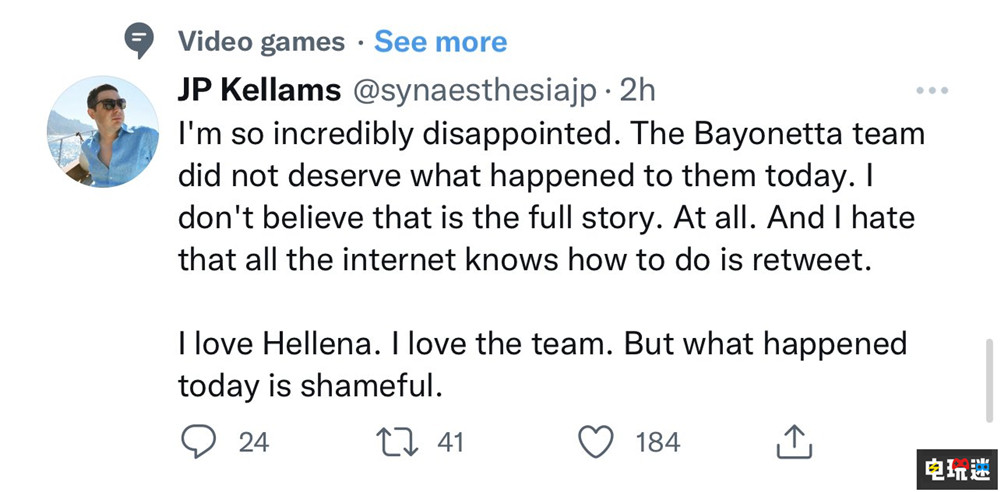
Task: Open the share menu icon
Action: (x=792, y=441)
